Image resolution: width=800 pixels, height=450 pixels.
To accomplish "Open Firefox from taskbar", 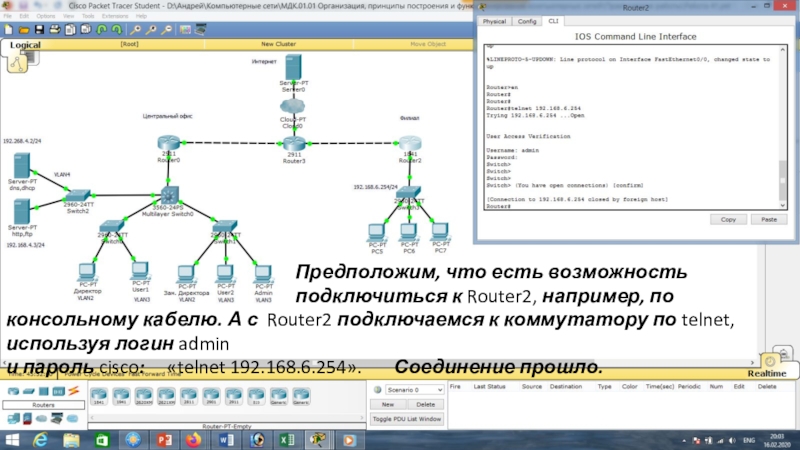I will (x=194, y=440).
